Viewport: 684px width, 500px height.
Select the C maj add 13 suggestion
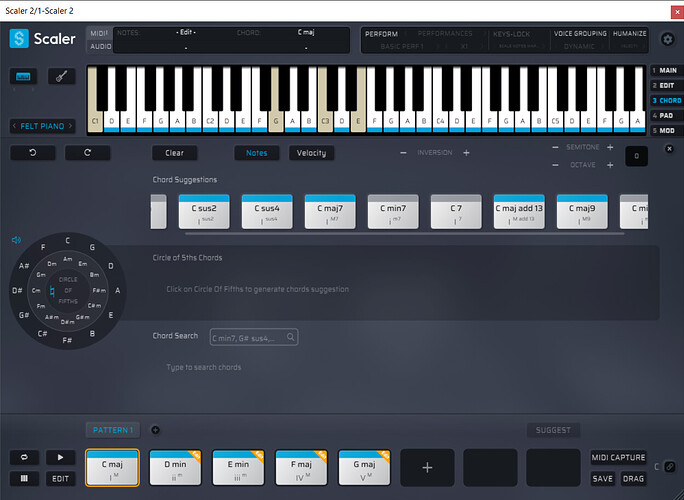tap(519, 212)
